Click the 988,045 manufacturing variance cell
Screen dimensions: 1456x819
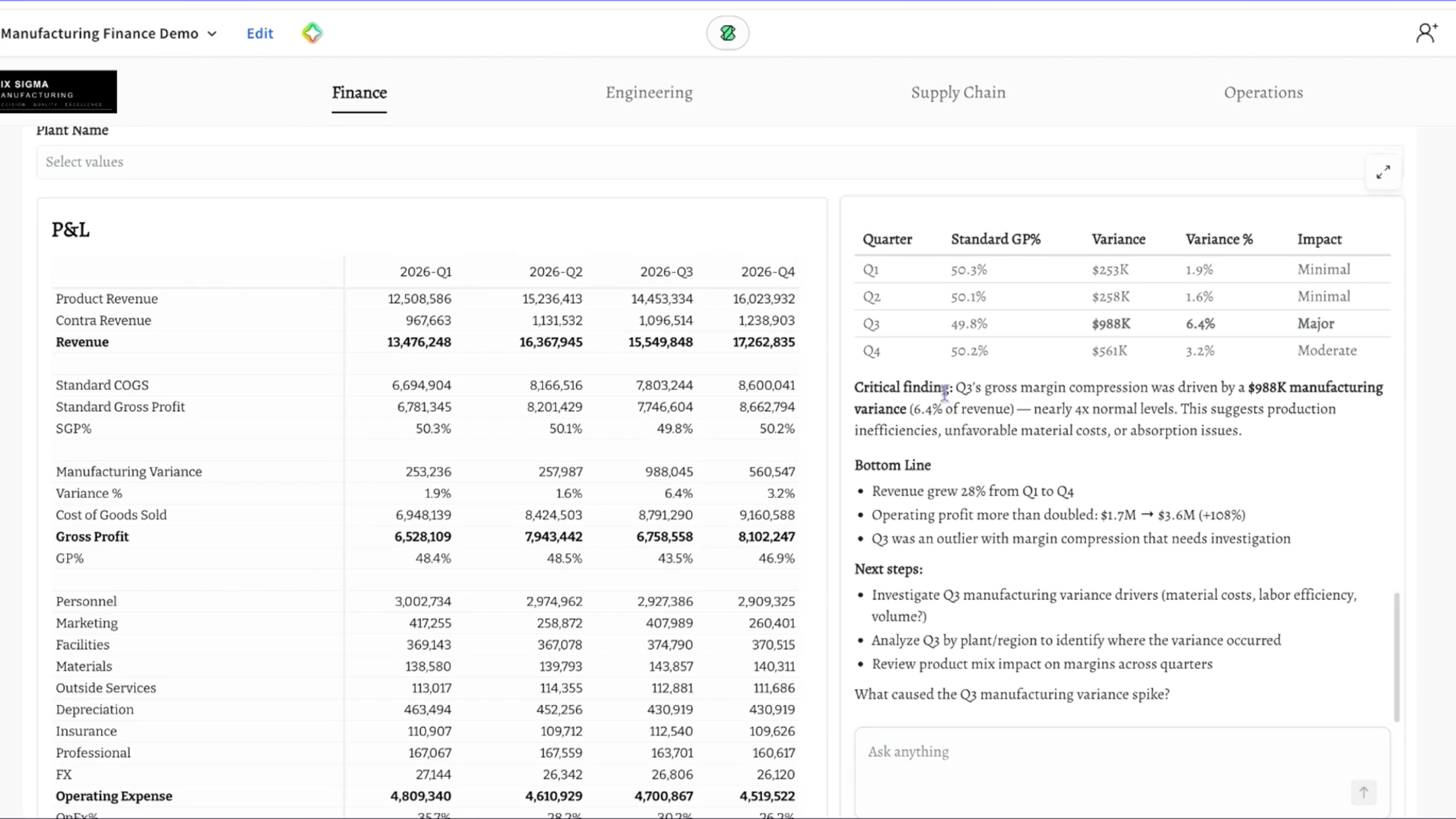(x=669, y=472)
